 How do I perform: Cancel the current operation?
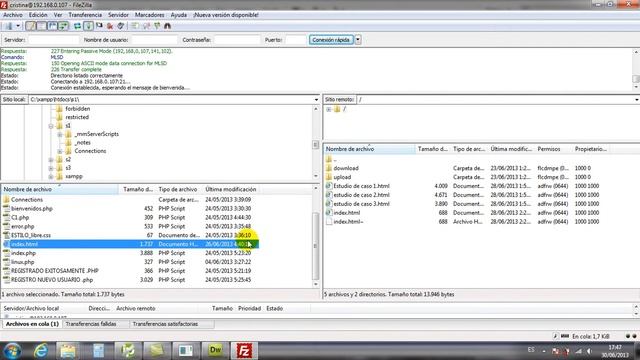[x=99, y=26]
